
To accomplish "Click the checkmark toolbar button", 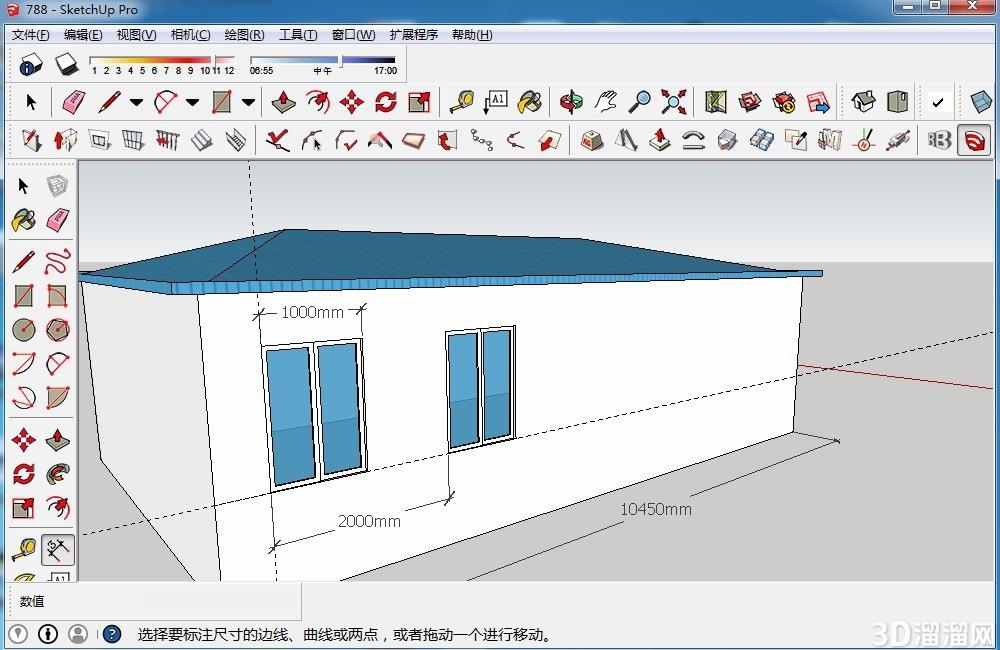I will [938, 102].
